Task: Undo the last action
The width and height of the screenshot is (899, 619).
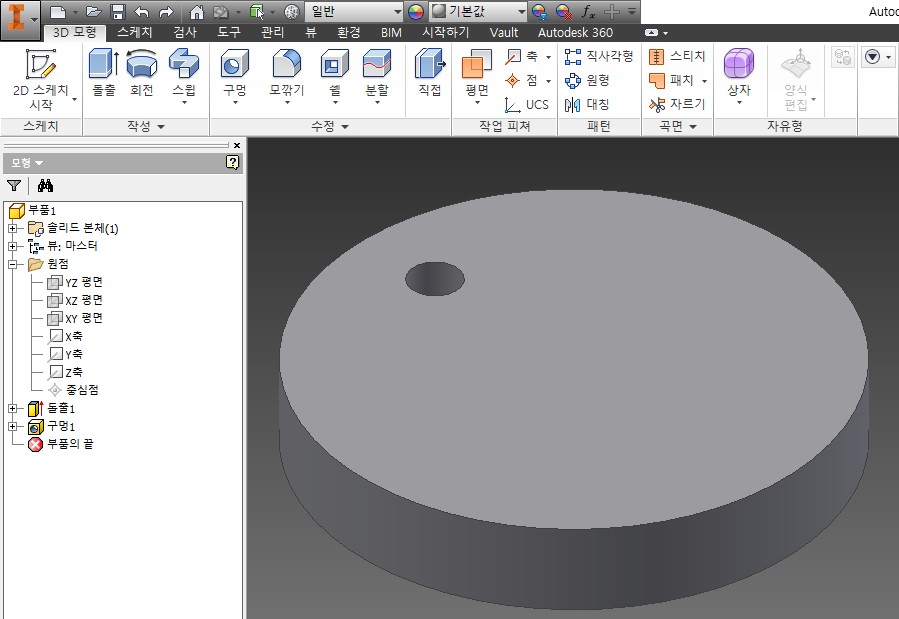Action: pos(142,11)
